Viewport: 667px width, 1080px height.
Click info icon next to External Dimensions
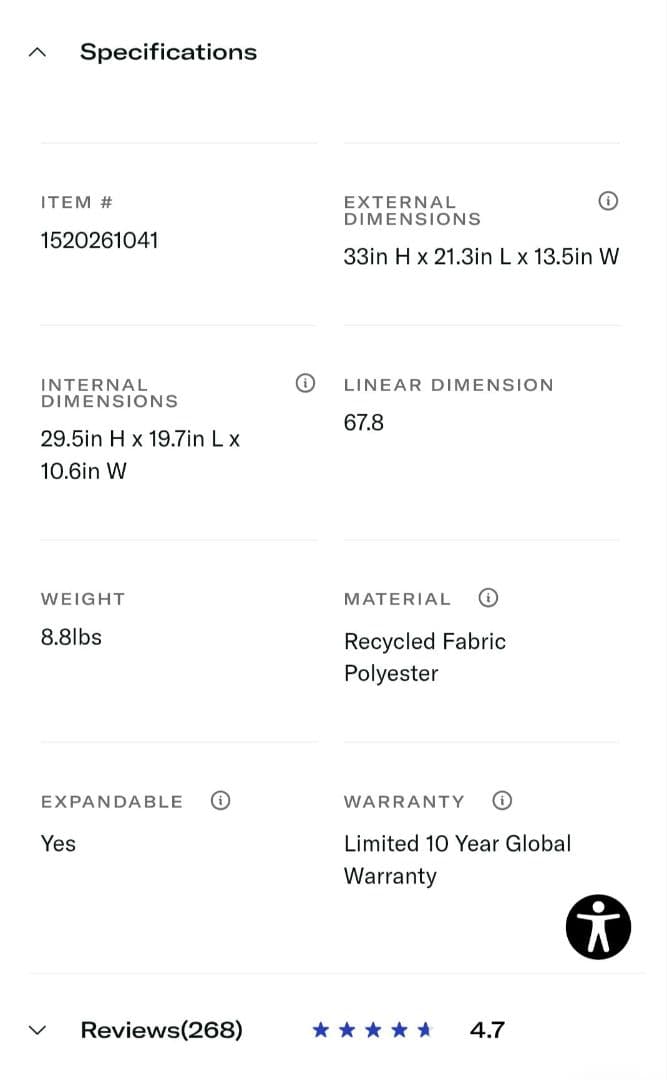[607, 201]
